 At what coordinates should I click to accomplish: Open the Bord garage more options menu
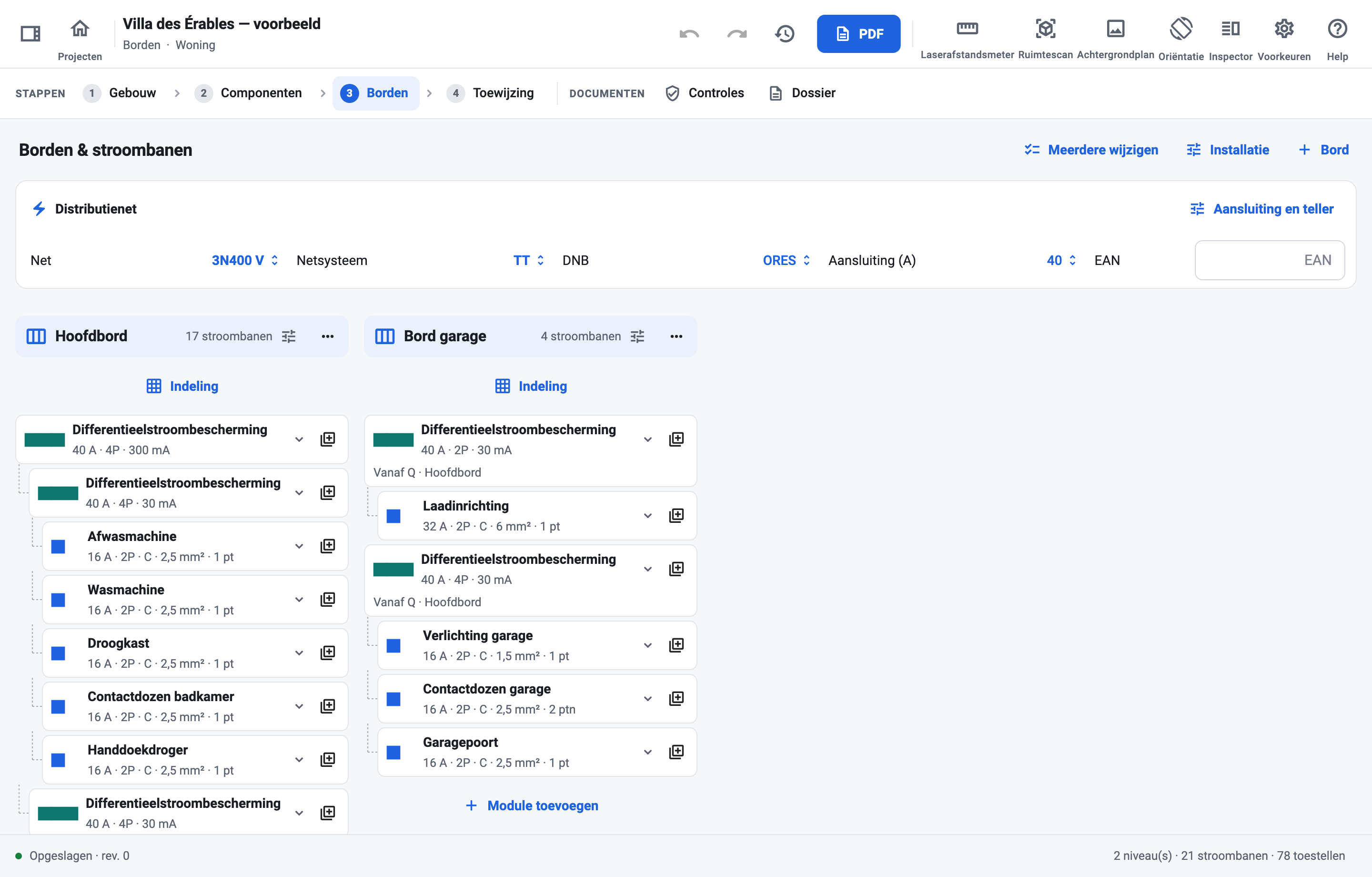676,337
